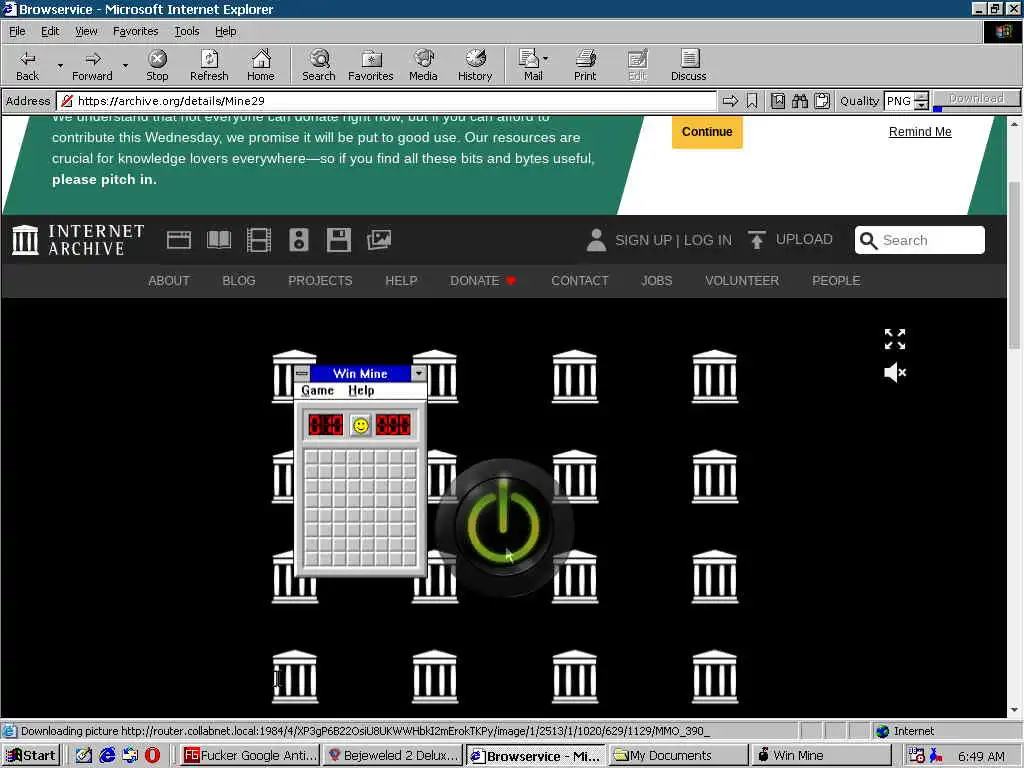Toggle the emulator mute speaker icon
1024x768 pixels.
pos(895,372)
